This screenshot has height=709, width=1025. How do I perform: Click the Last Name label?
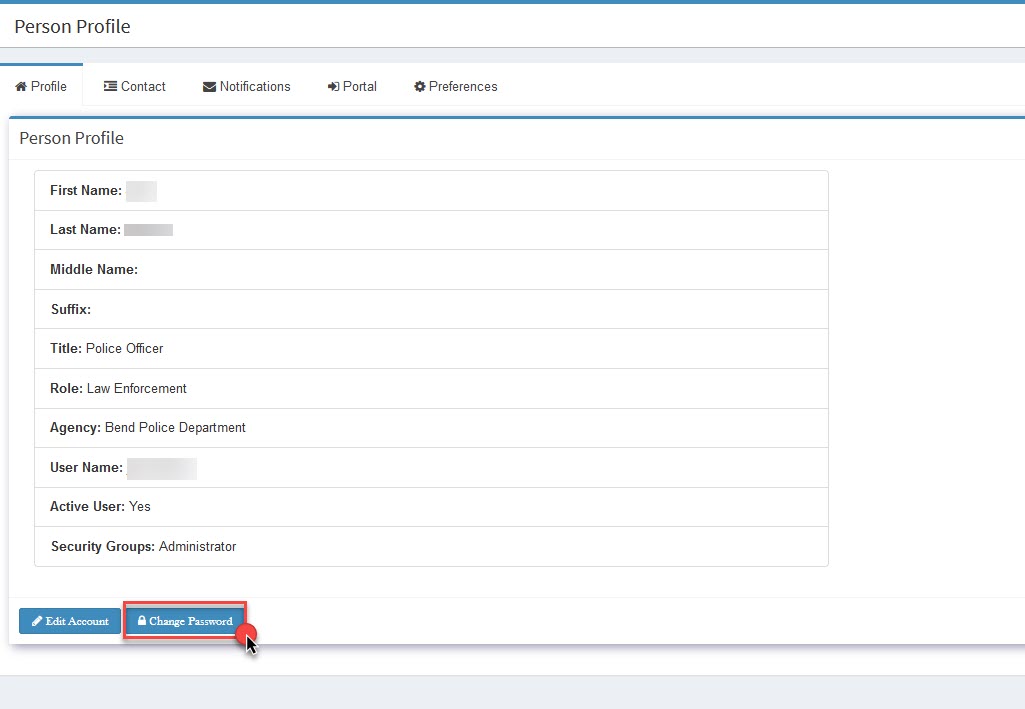(85, 229)
